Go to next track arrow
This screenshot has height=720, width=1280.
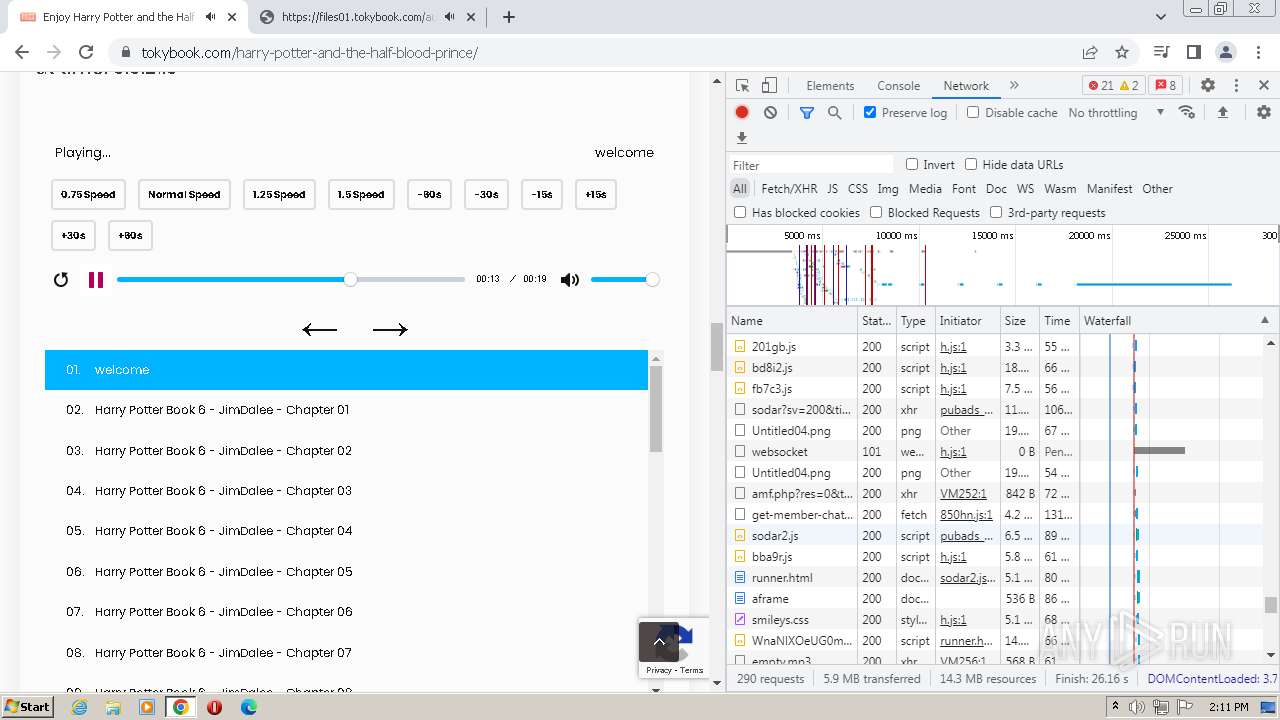click(x=390, y=330)
